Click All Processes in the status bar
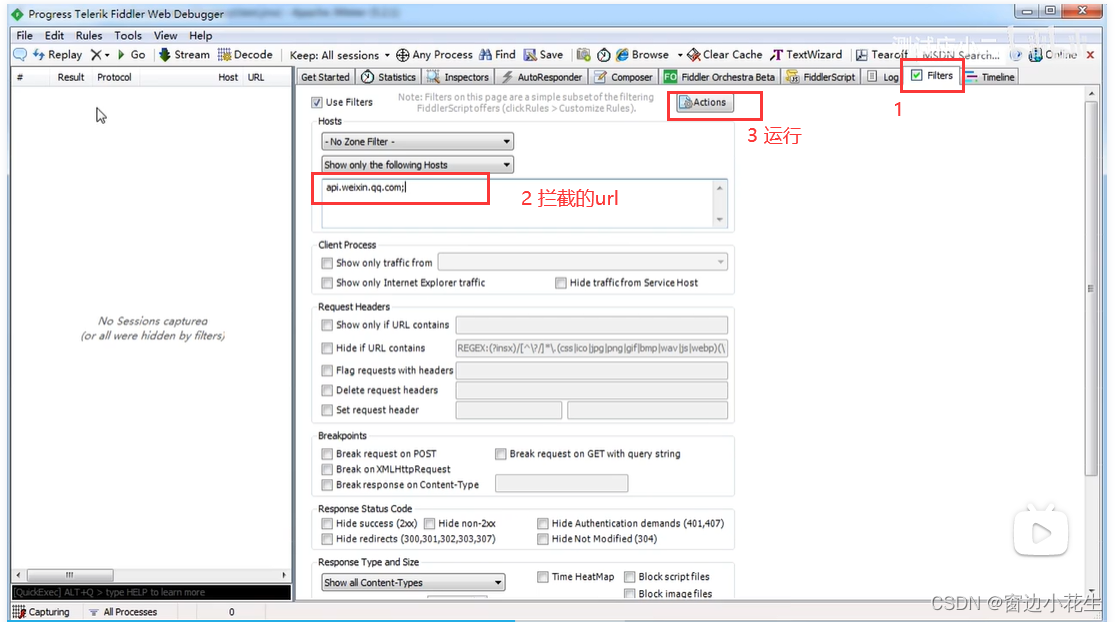 (123, 612)
